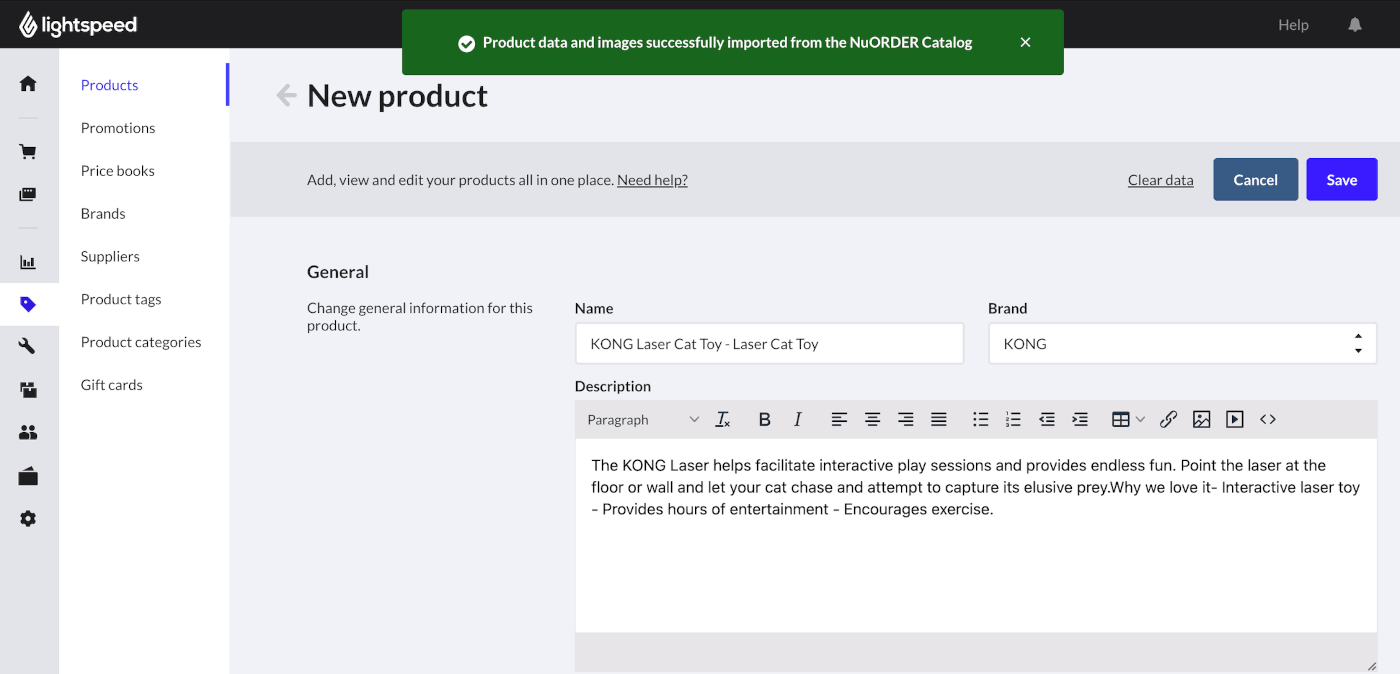The height and width of the screenshot is (674, 1400).
Task: Insert an image into description
Action: (x=1201, y=420)
